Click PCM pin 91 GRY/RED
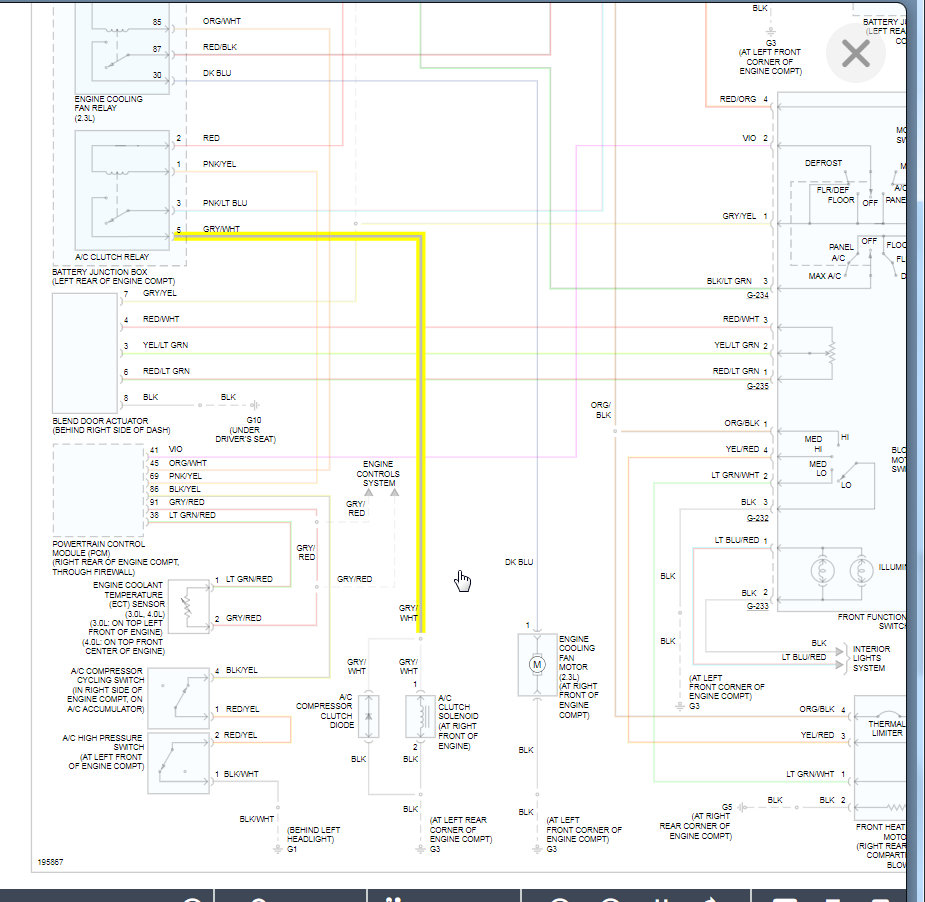 coord(176,502)
